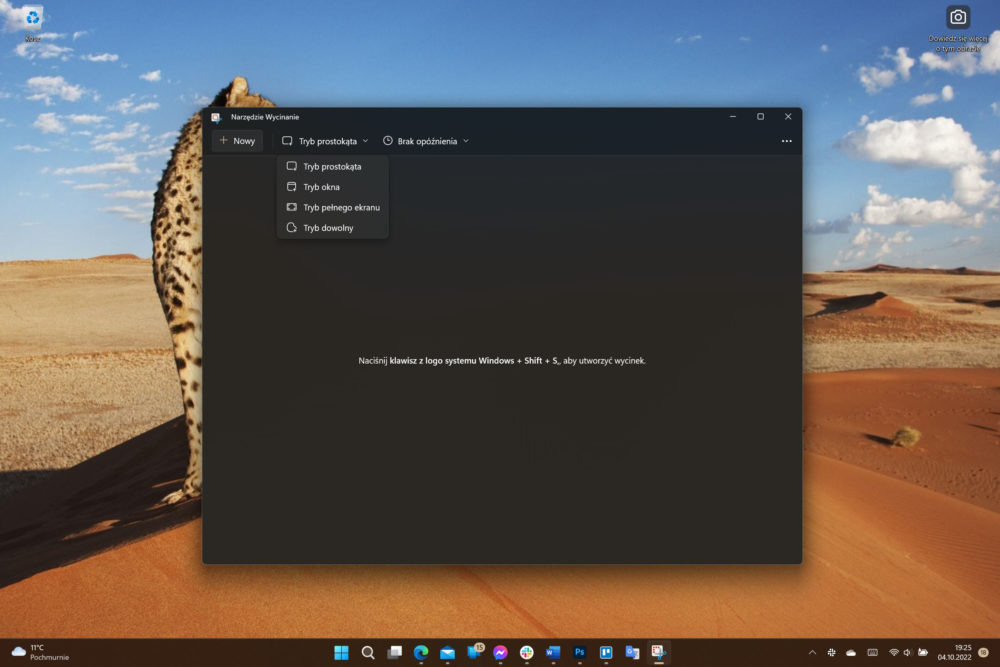Open Slack from the taskbar
1000x667 pixels.
coord(527,652)
